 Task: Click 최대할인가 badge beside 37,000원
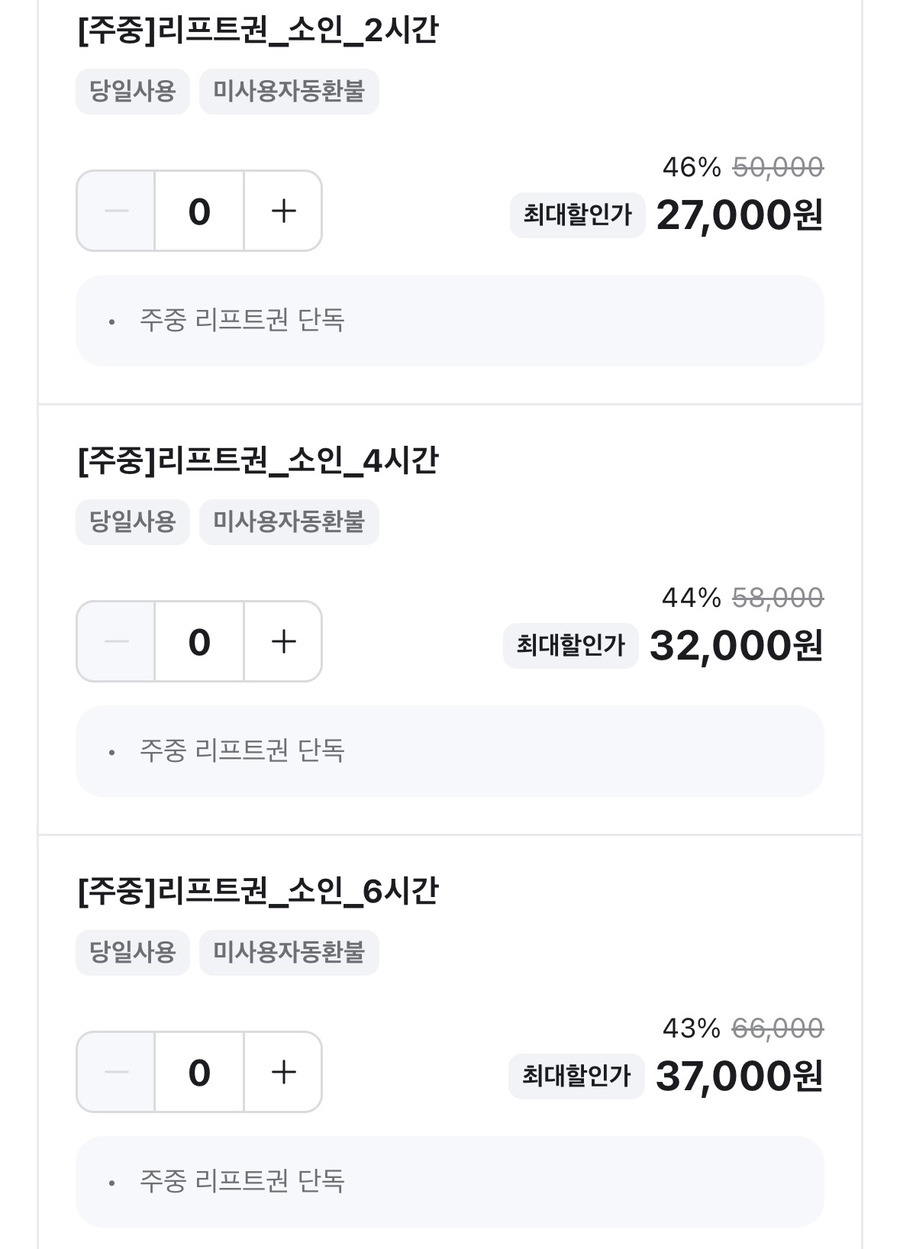[x=576, y=1076]
